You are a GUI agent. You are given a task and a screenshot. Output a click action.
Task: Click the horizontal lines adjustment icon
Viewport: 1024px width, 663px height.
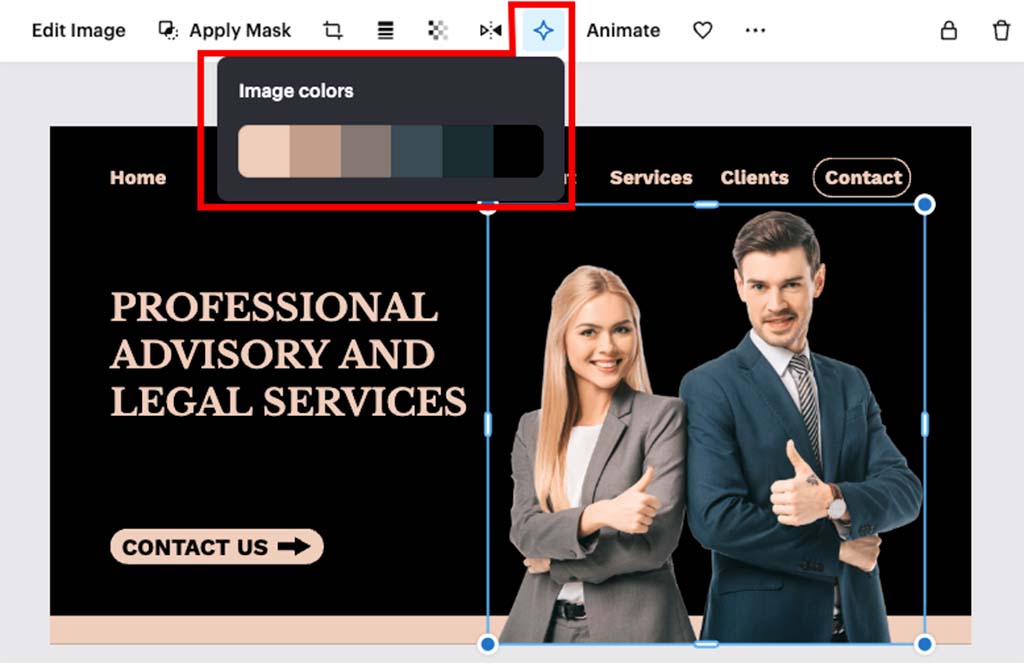[385, 30]
